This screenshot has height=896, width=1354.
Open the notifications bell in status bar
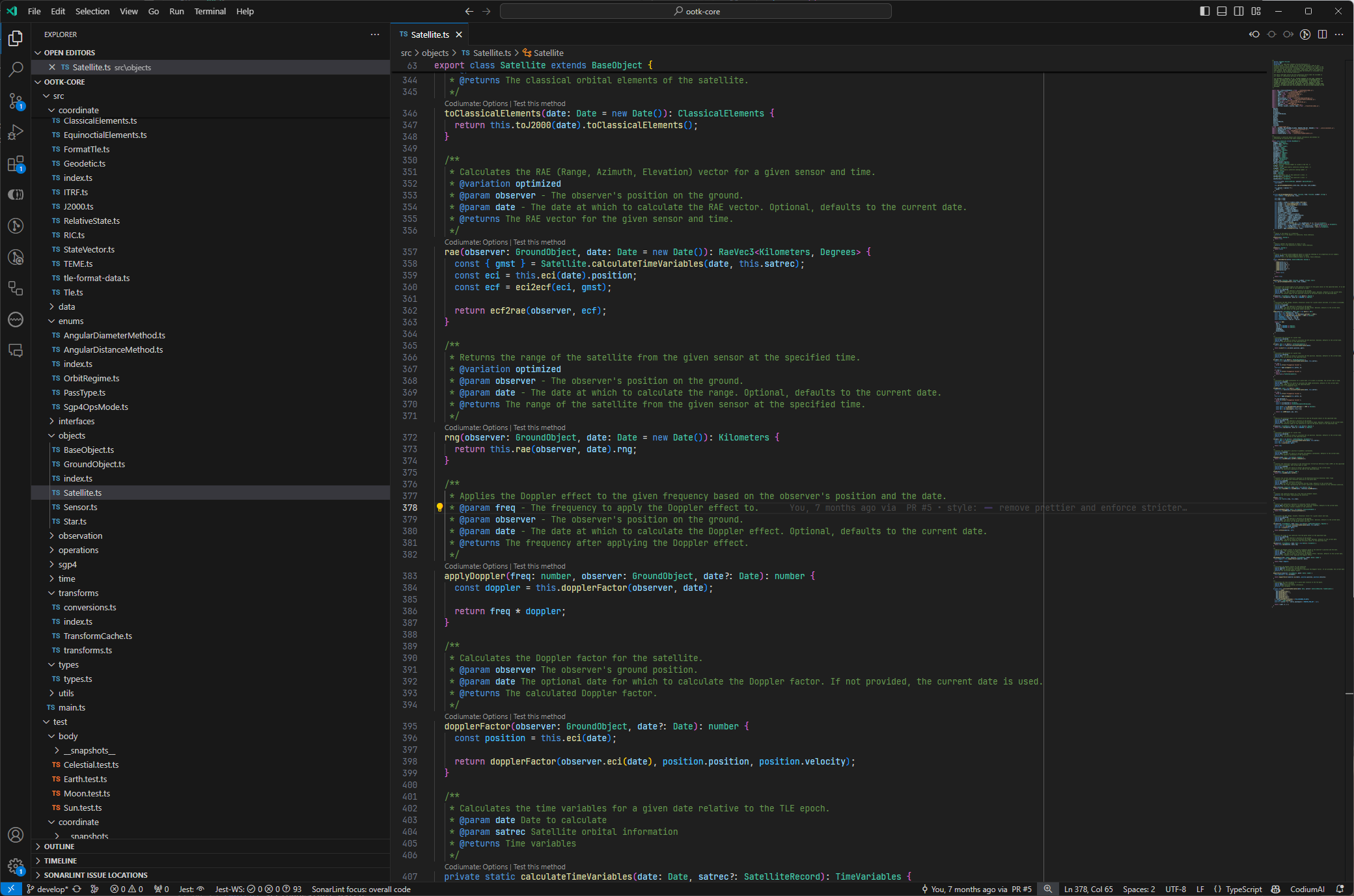point(1340,889)
